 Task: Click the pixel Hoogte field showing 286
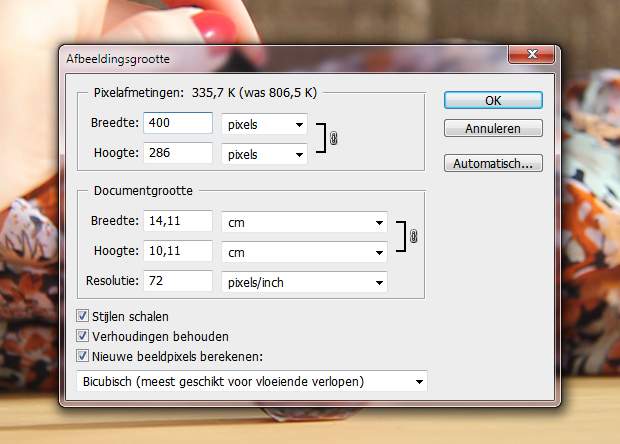178,153
